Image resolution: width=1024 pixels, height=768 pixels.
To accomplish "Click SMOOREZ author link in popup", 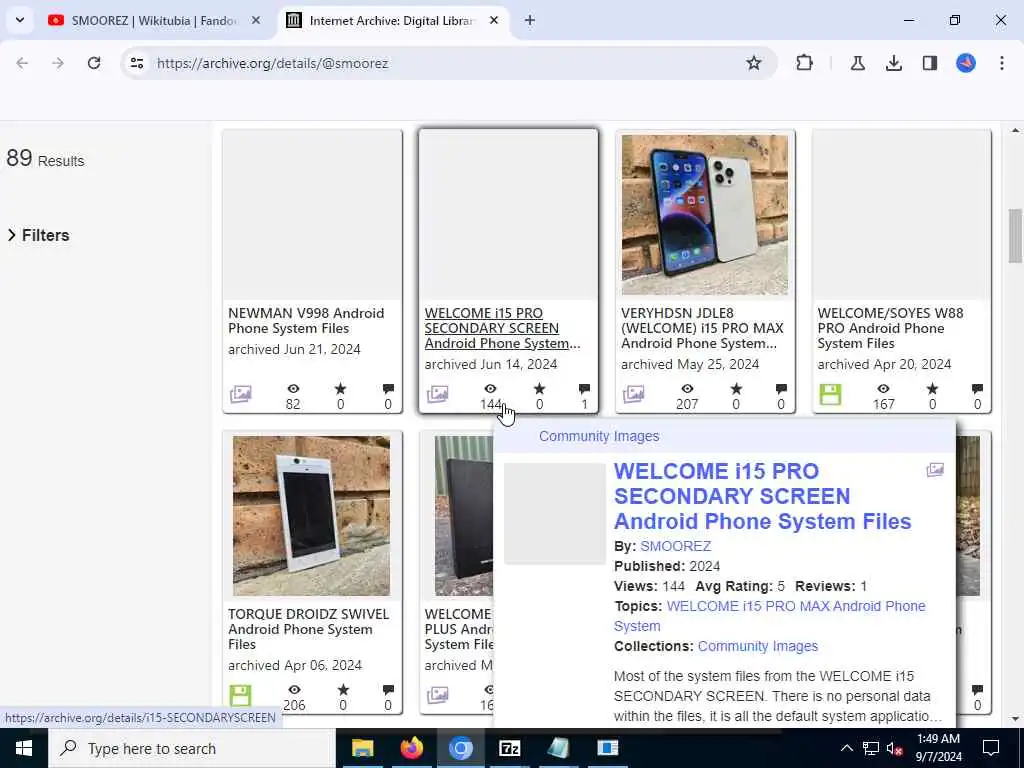I will (675, 546).
